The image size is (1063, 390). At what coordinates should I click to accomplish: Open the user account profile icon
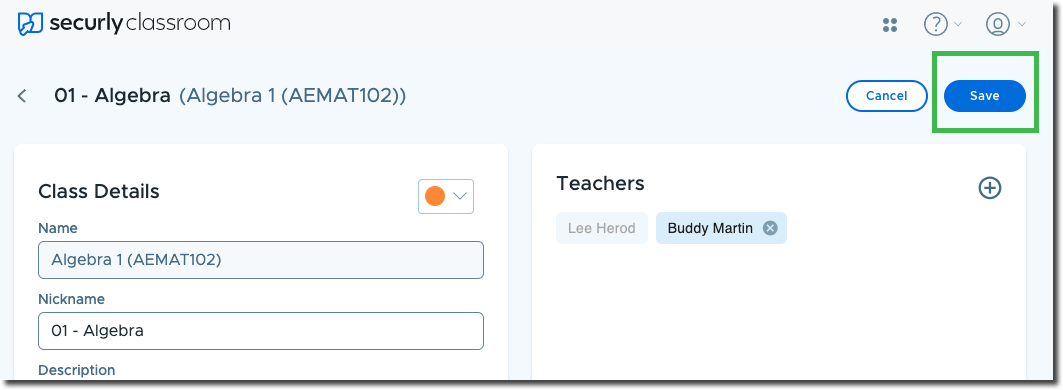997,25
